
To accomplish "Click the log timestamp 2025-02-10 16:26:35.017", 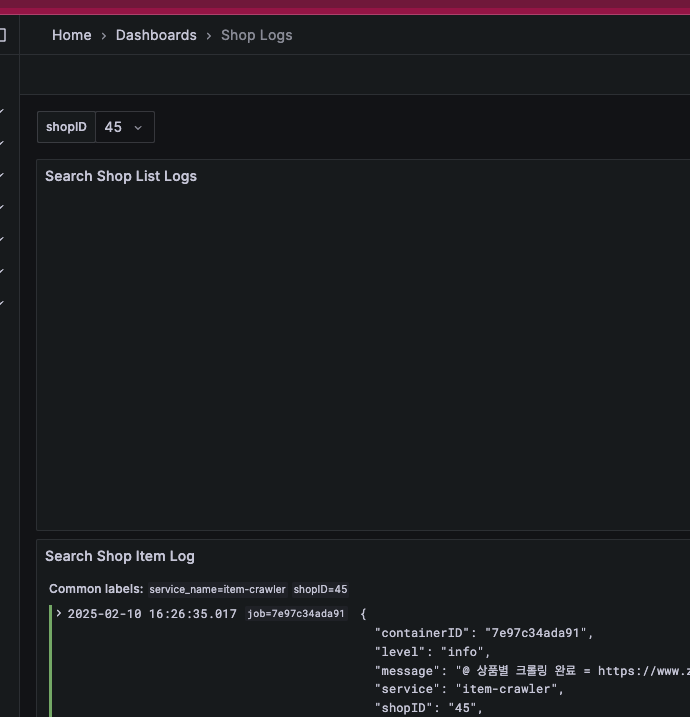I will [x=152, y=614].
